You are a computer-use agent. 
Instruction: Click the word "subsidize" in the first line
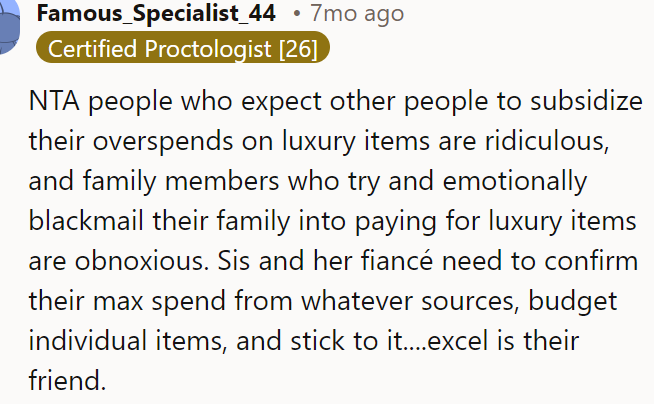pos(586,102)
